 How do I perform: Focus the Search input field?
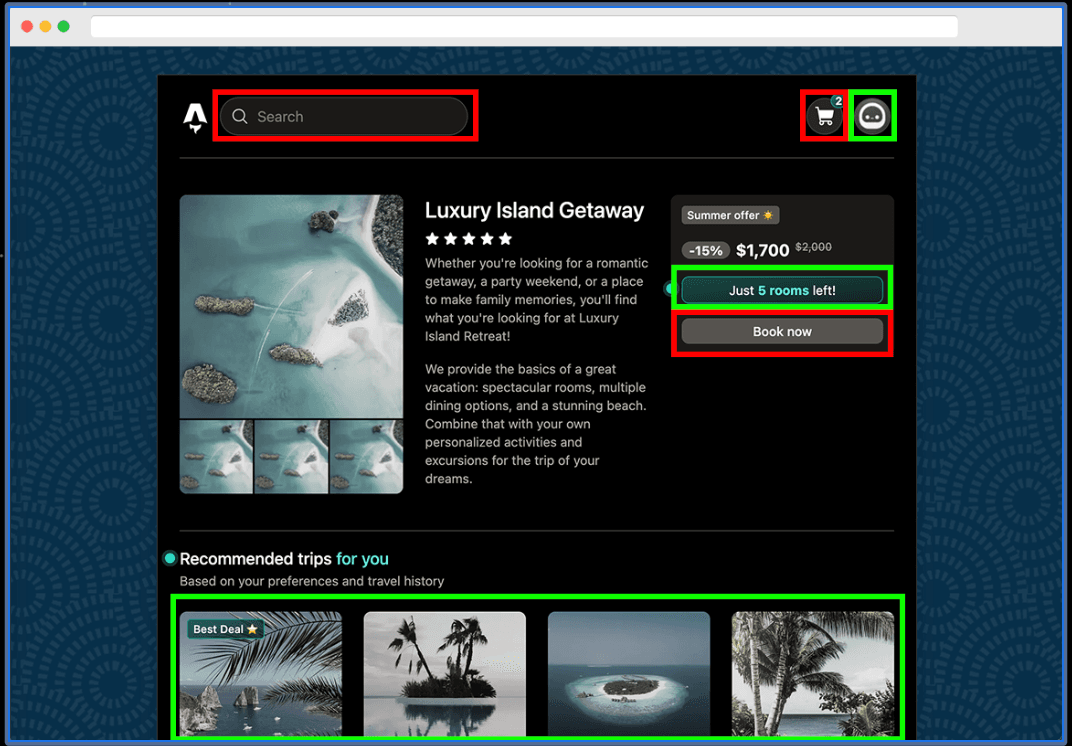[344, 116]
